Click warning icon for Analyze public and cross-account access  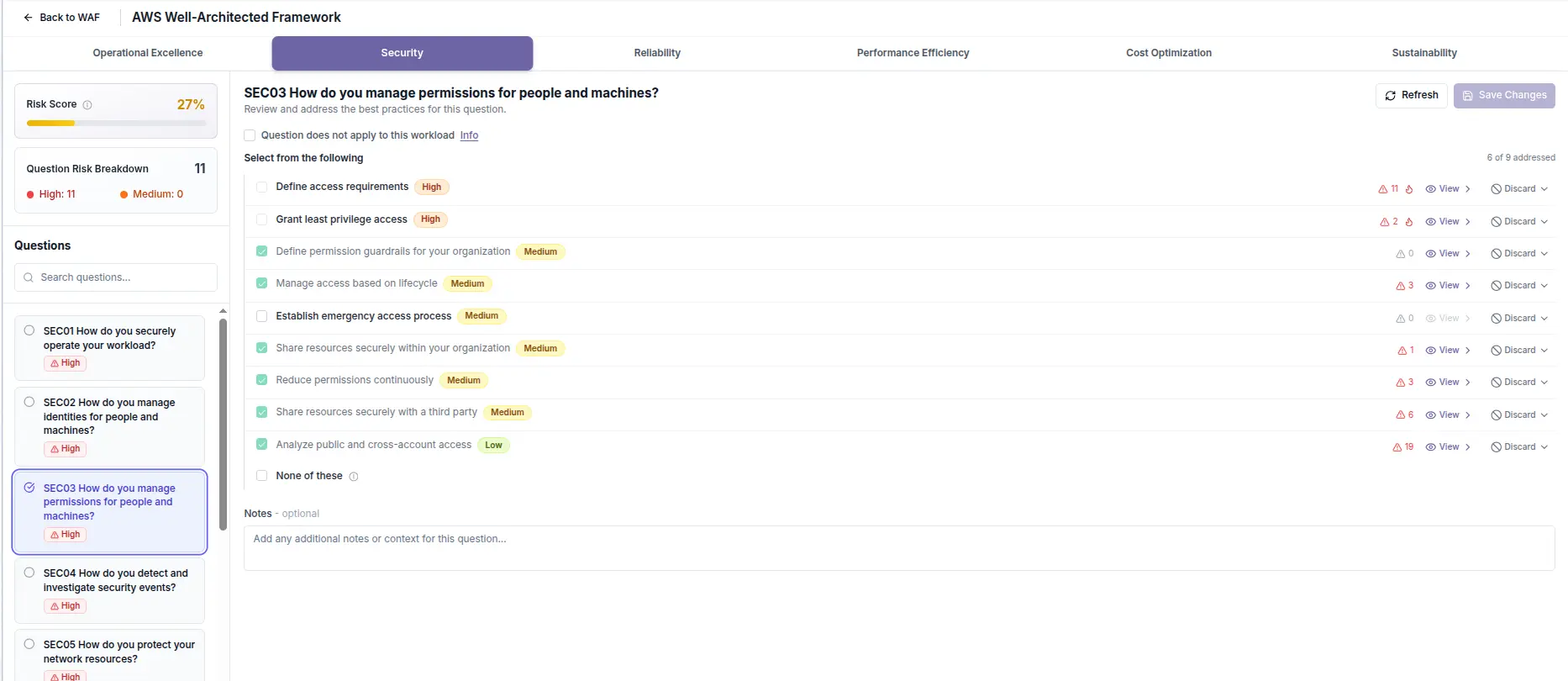tap(1397, 447)
